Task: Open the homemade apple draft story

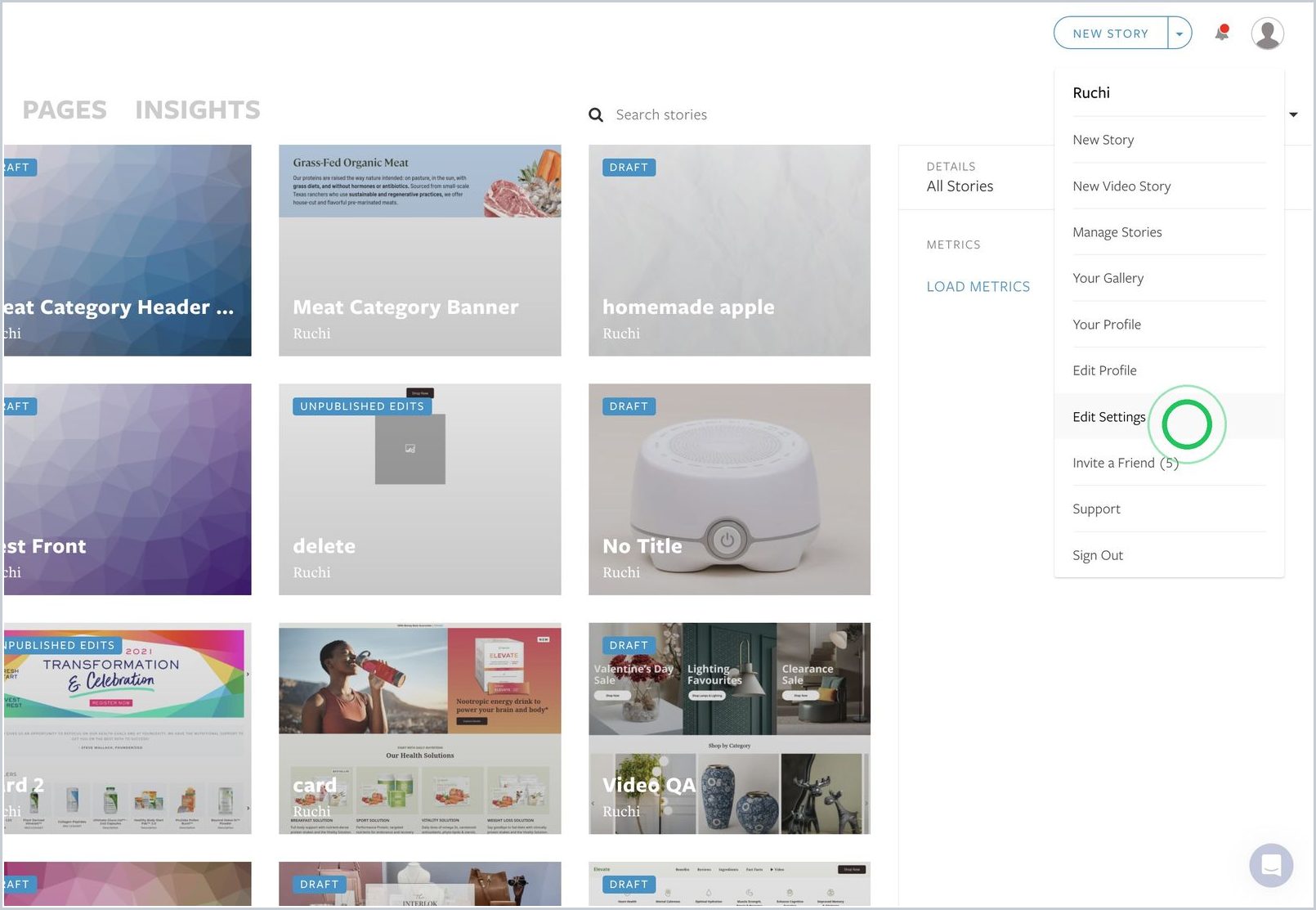Action: pyautogui.click(x=729, y=250)
